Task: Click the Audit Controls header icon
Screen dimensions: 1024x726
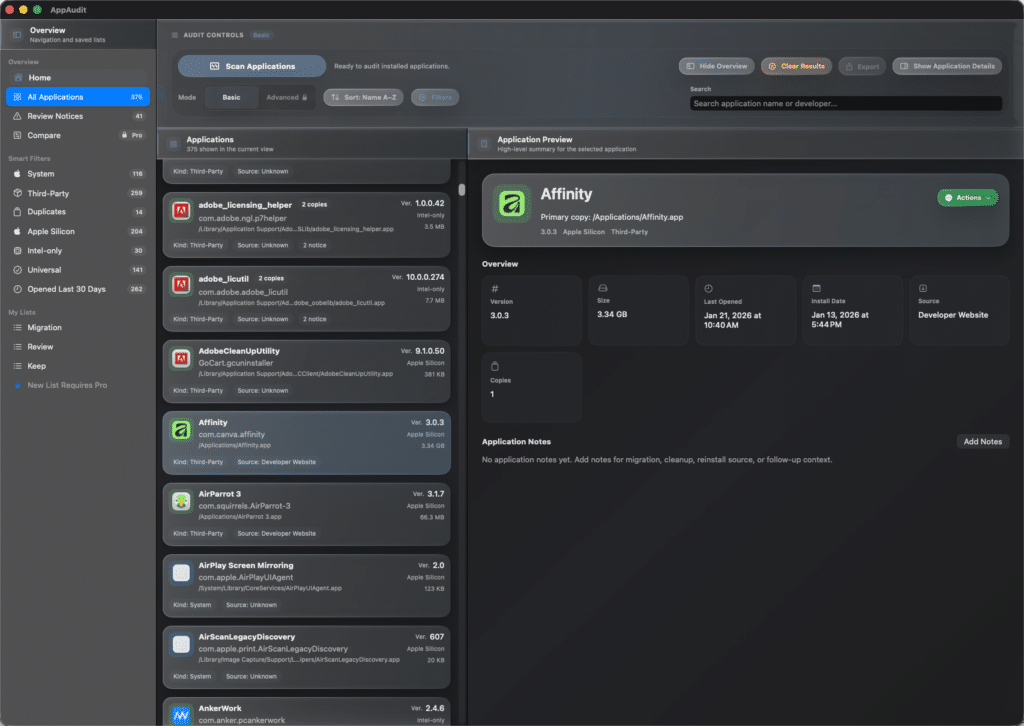Action: tap(174, 35)
